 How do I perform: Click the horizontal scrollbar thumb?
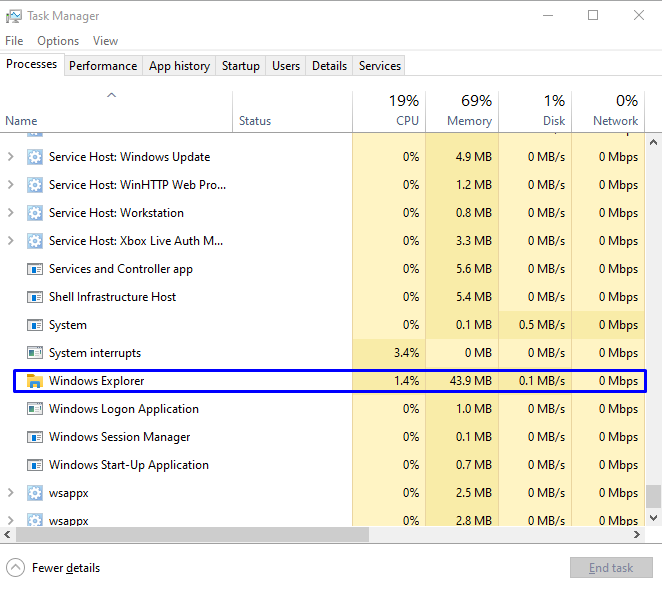(x=193, y=535)
